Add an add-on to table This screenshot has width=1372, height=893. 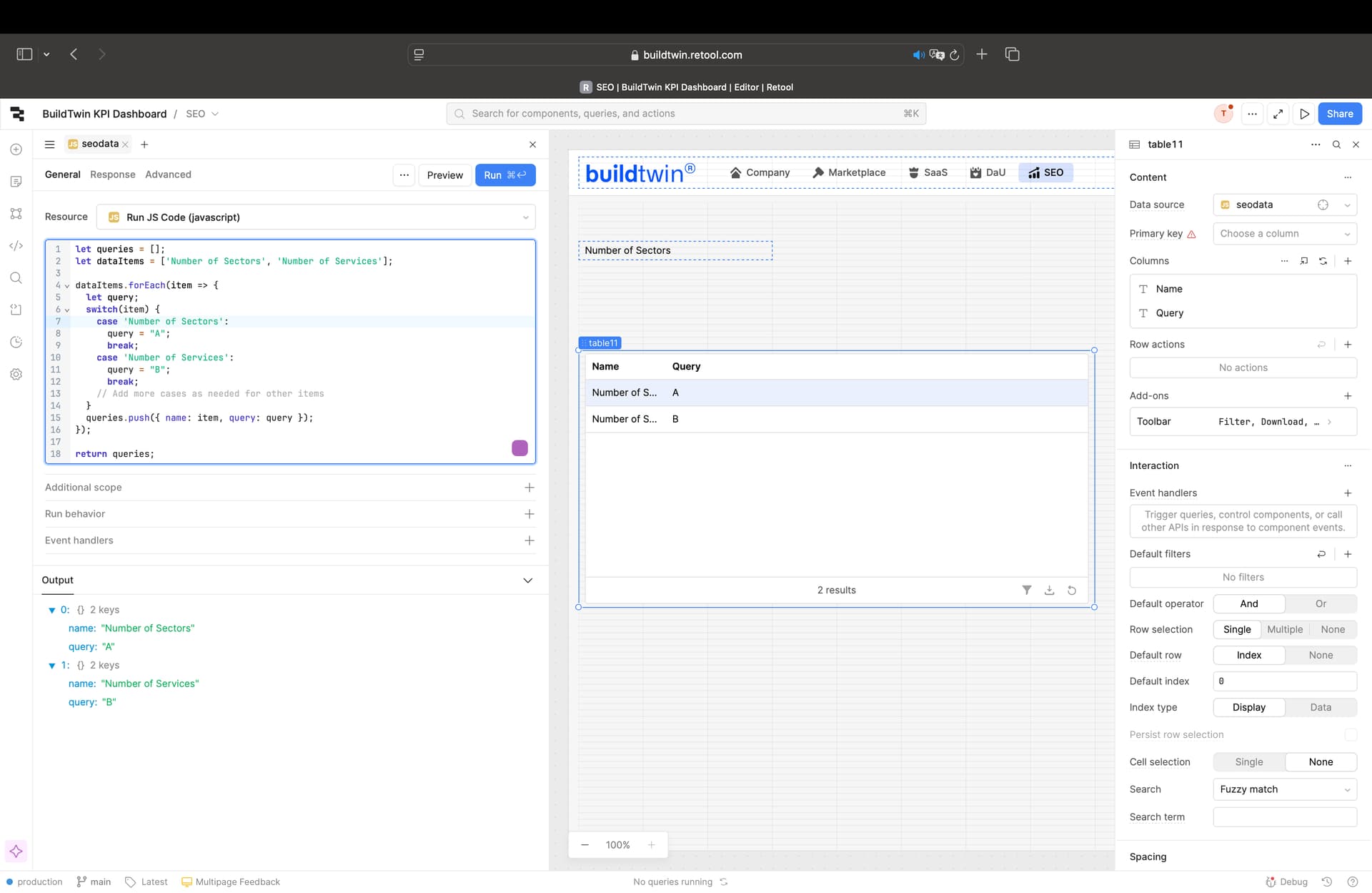1348,396
